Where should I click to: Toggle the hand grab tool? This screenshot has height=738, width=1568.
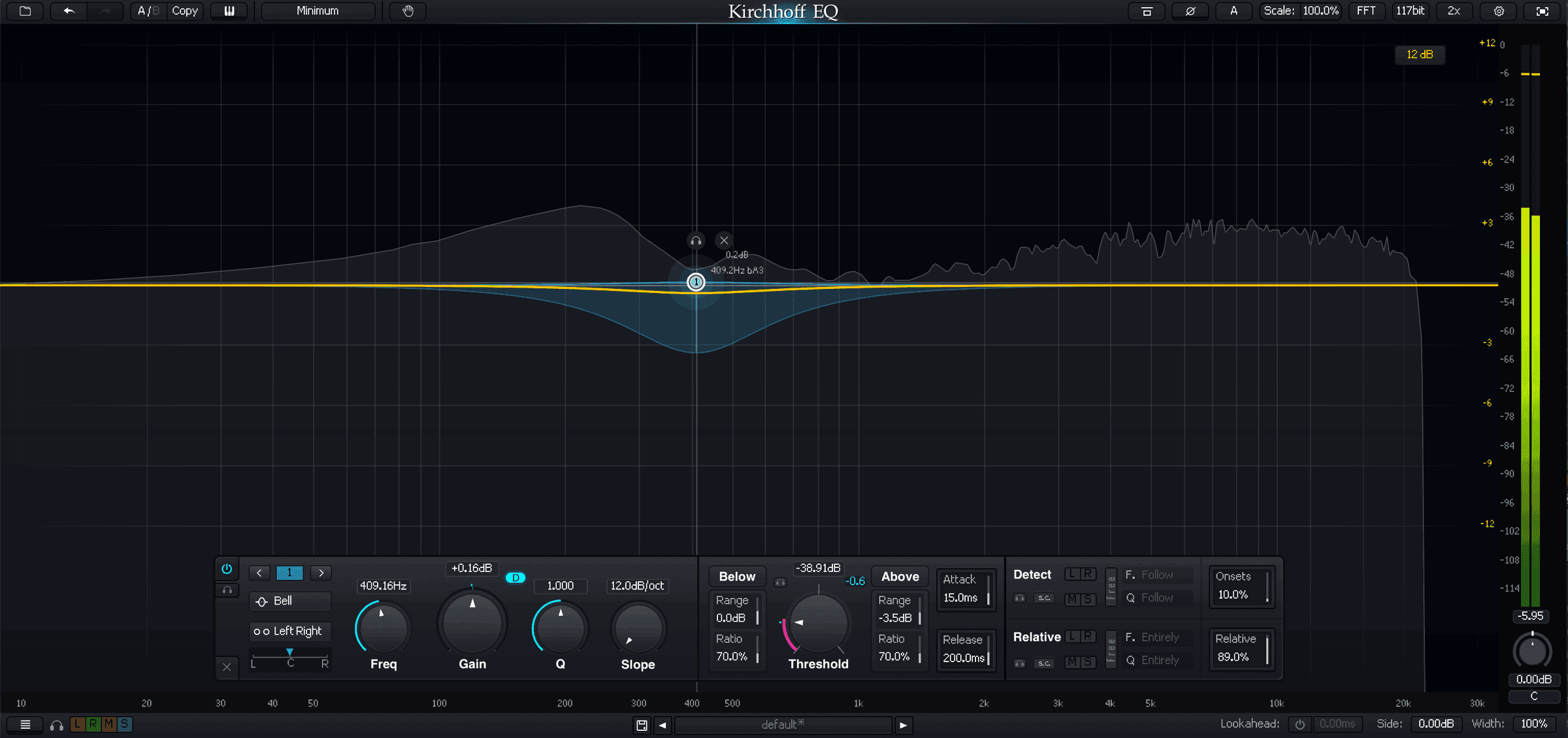pyautogui.click(x=408, y=11)
